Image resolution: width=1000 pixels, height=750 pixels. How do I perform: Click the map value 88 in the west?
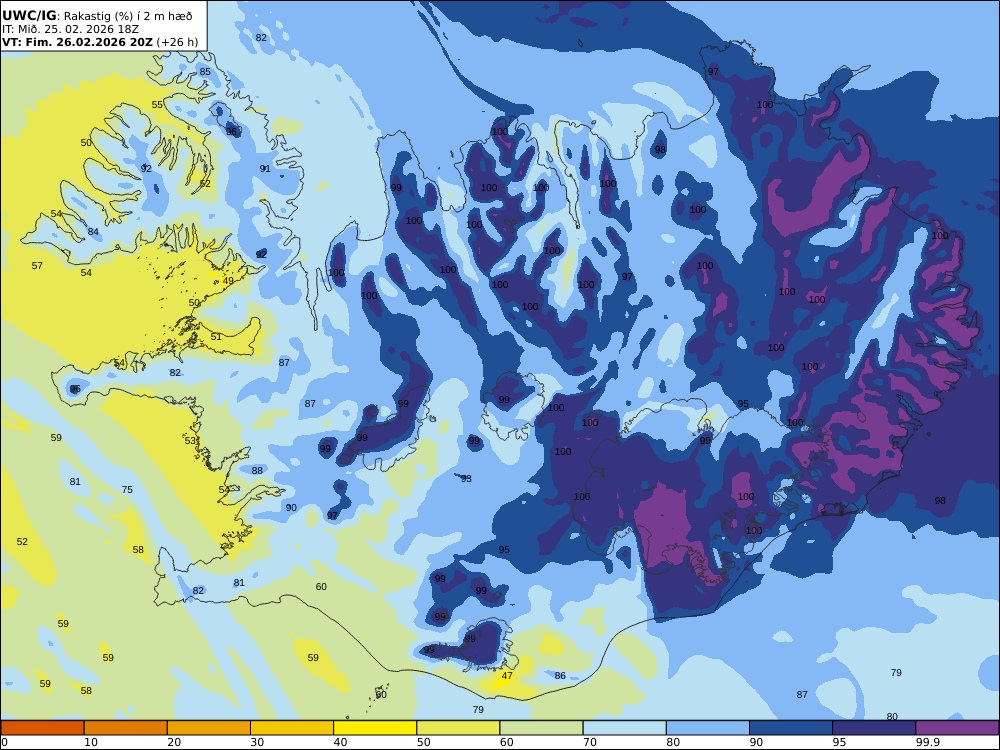coord(257,471)
